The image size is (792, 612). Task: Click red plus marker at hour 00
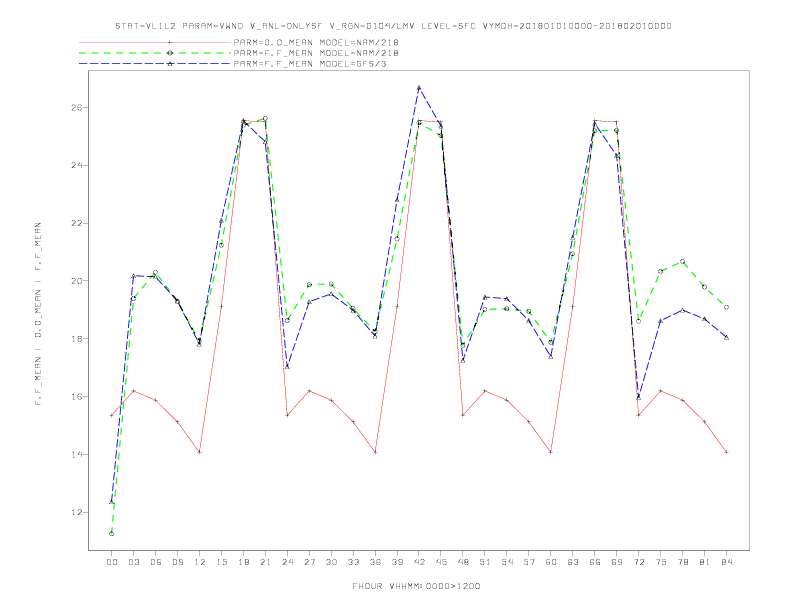(112, 415)
